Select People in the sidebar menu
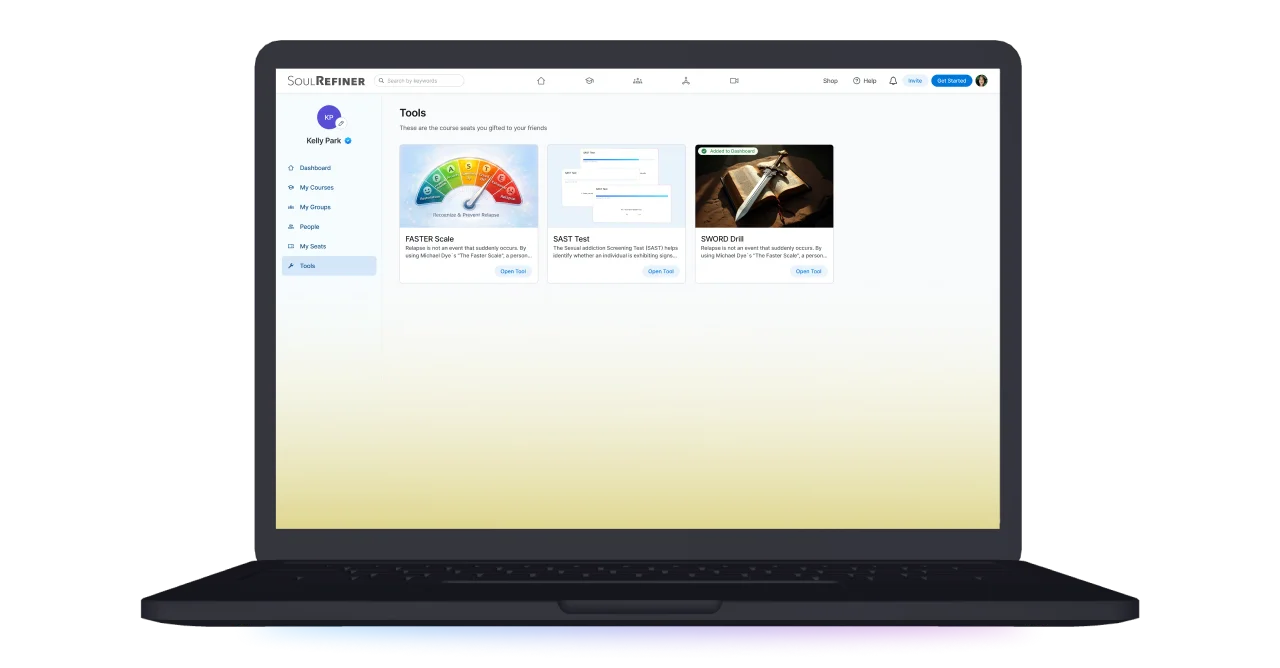1280x668 pixels. (309, 227)
